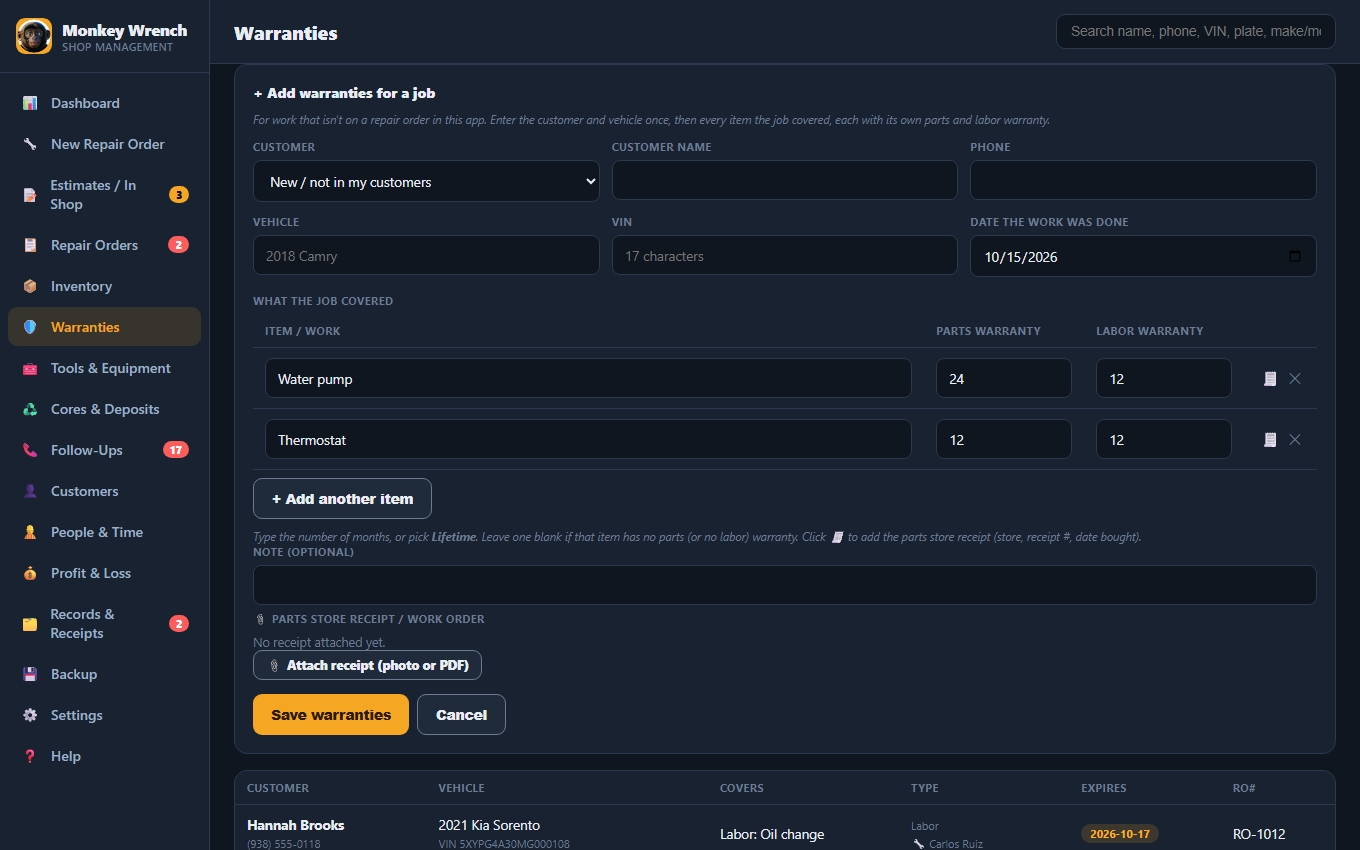This screenshot has width=1360, height=850.
Task: Click the New Repair Order wrench icon
Action: pos(30,144)
